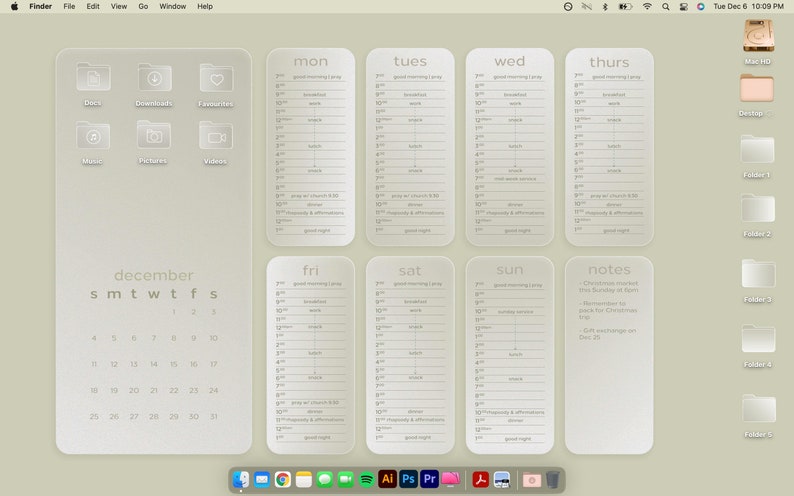Open Spotlight search magnifier
794x496 pixels.
coord(666,7)
